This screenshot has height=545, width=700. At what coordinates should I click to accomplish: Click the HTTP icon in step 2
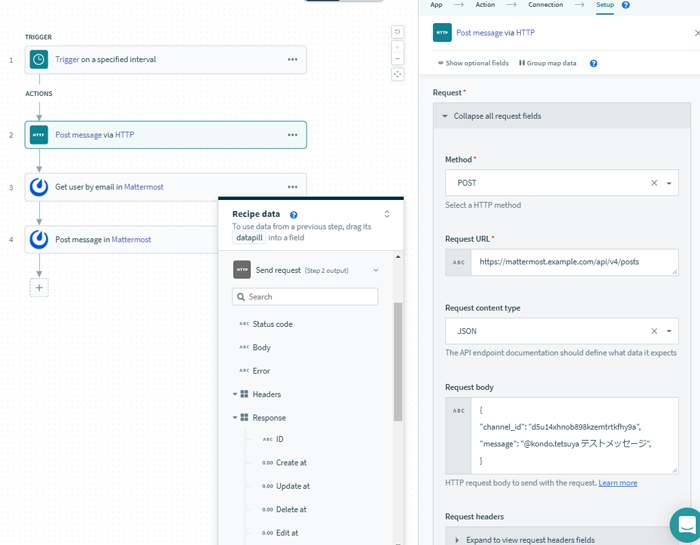tap(39, 135)
